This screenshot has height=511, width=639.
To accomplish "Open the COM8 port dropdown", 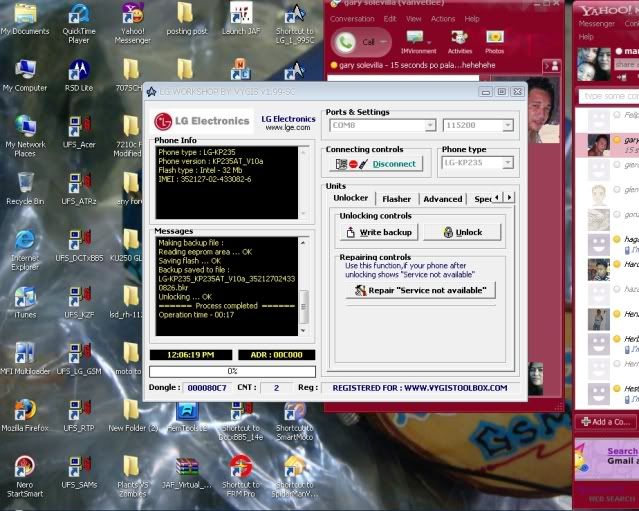I will 430,125.
